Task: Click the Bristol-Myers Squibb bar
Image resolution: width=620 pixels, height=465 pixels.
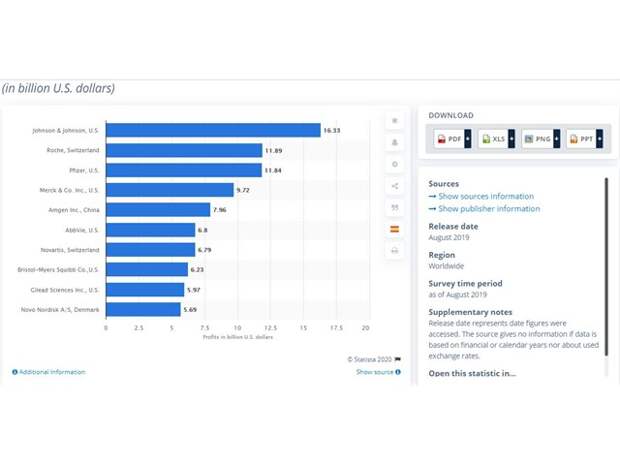Action: click(147, 269)
